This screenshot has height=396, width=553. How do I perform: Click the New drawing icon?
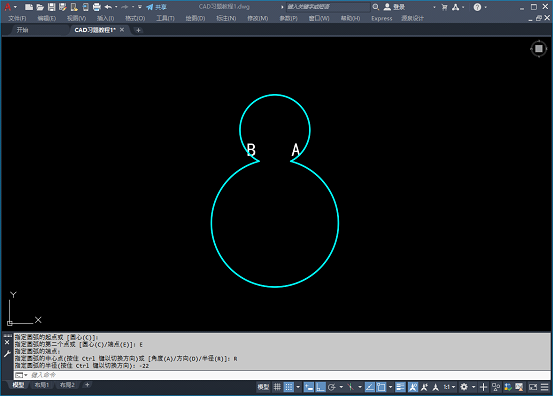click(x=29, y=7)
